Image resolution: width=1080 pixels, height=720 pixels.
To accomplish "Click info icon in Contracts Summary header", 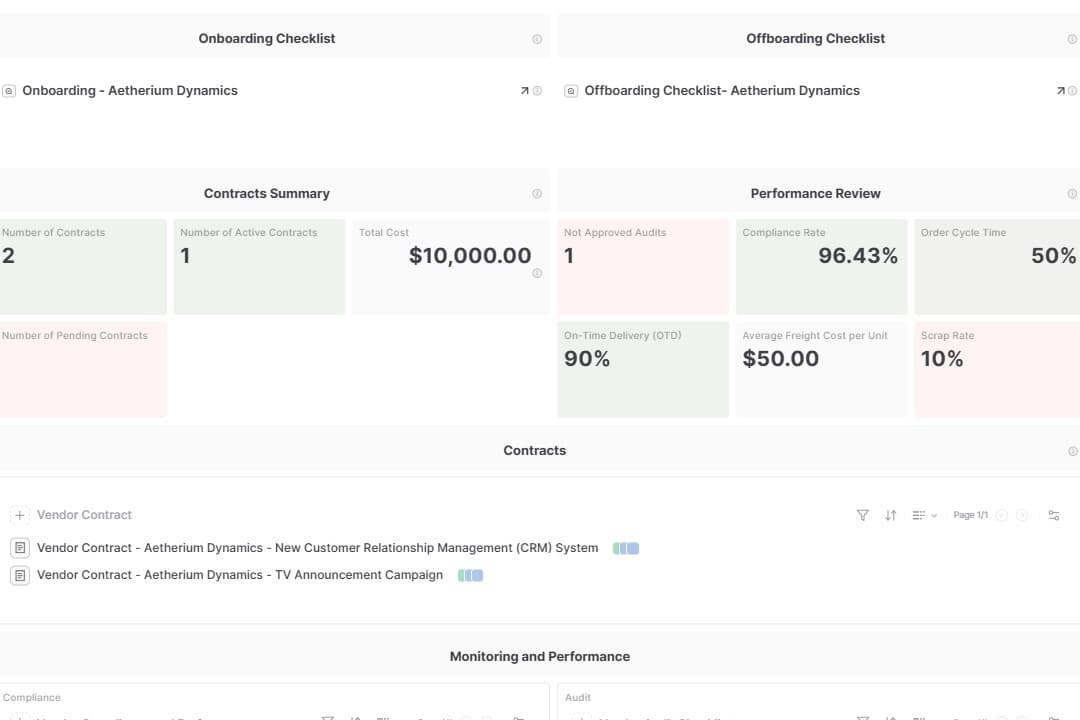I will [x=537, y=194].
